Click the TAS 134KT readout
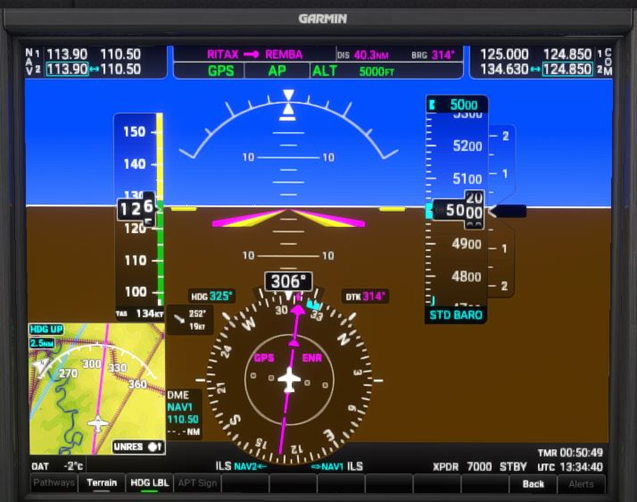This screenshot has height=502, width=637. tap(139, 314)
